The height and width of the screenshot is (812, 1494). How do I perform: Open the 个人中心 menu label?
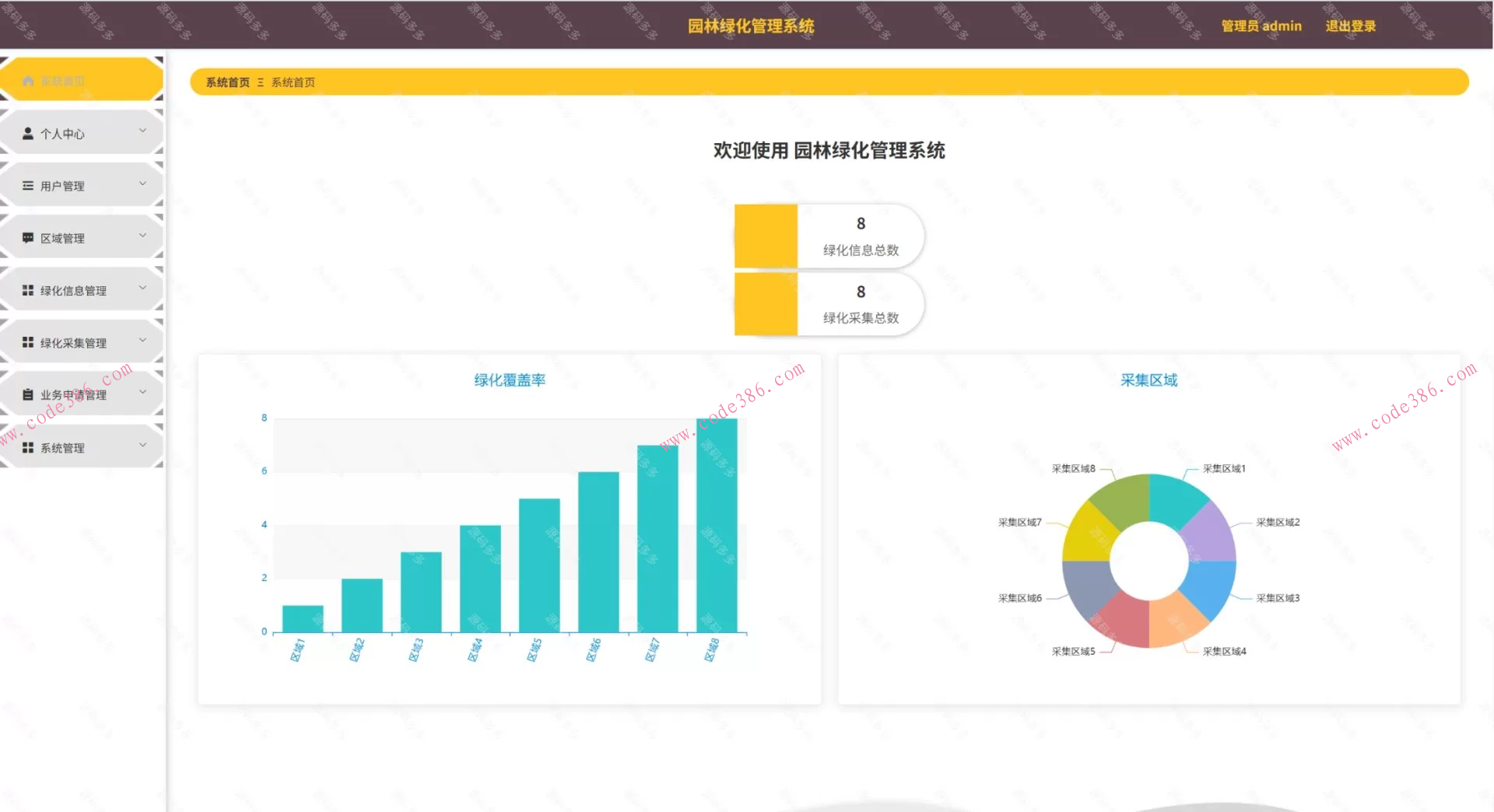click(62, 134)
